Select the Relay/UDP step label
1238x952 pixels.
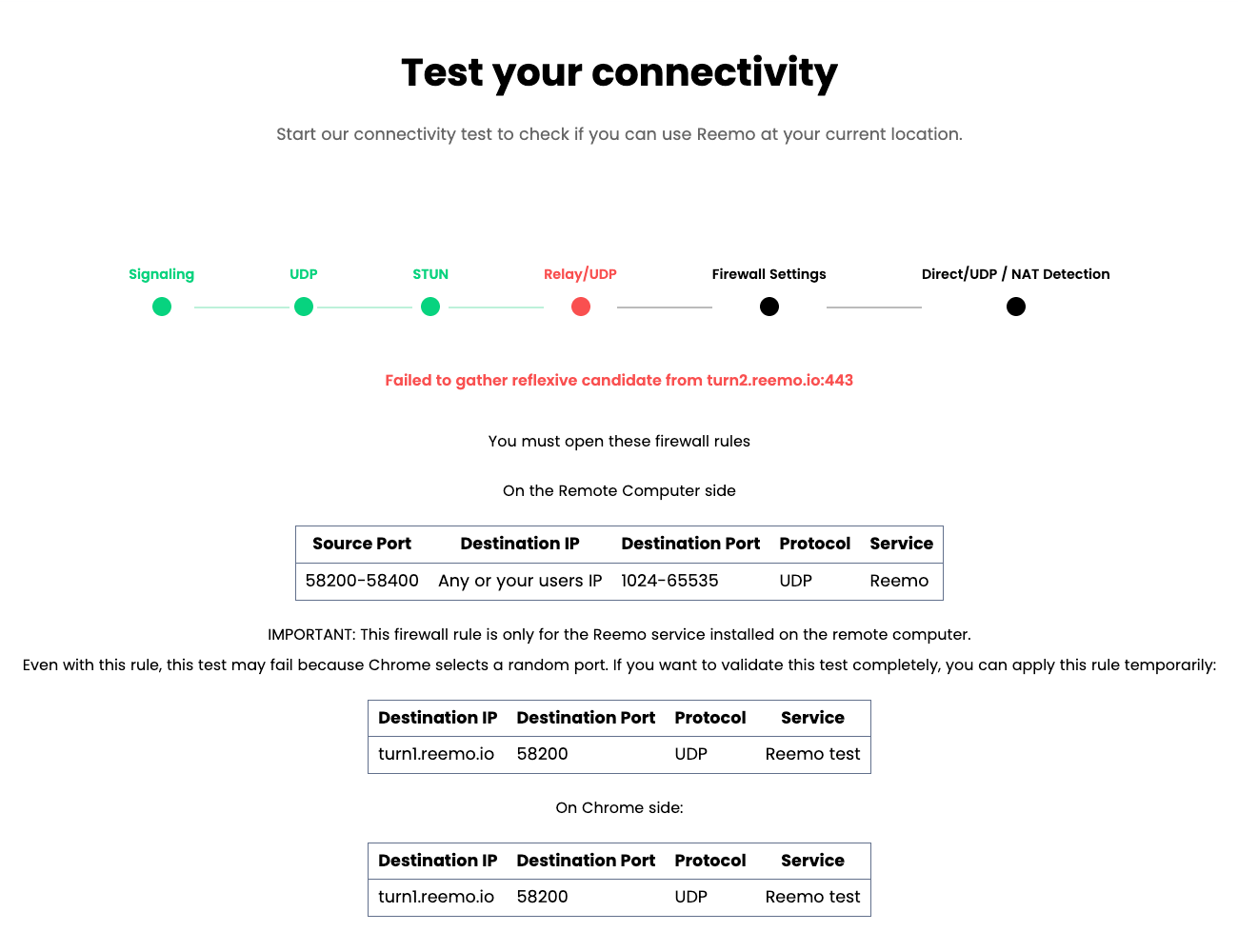pyautogui.click(x=580, y=274)
